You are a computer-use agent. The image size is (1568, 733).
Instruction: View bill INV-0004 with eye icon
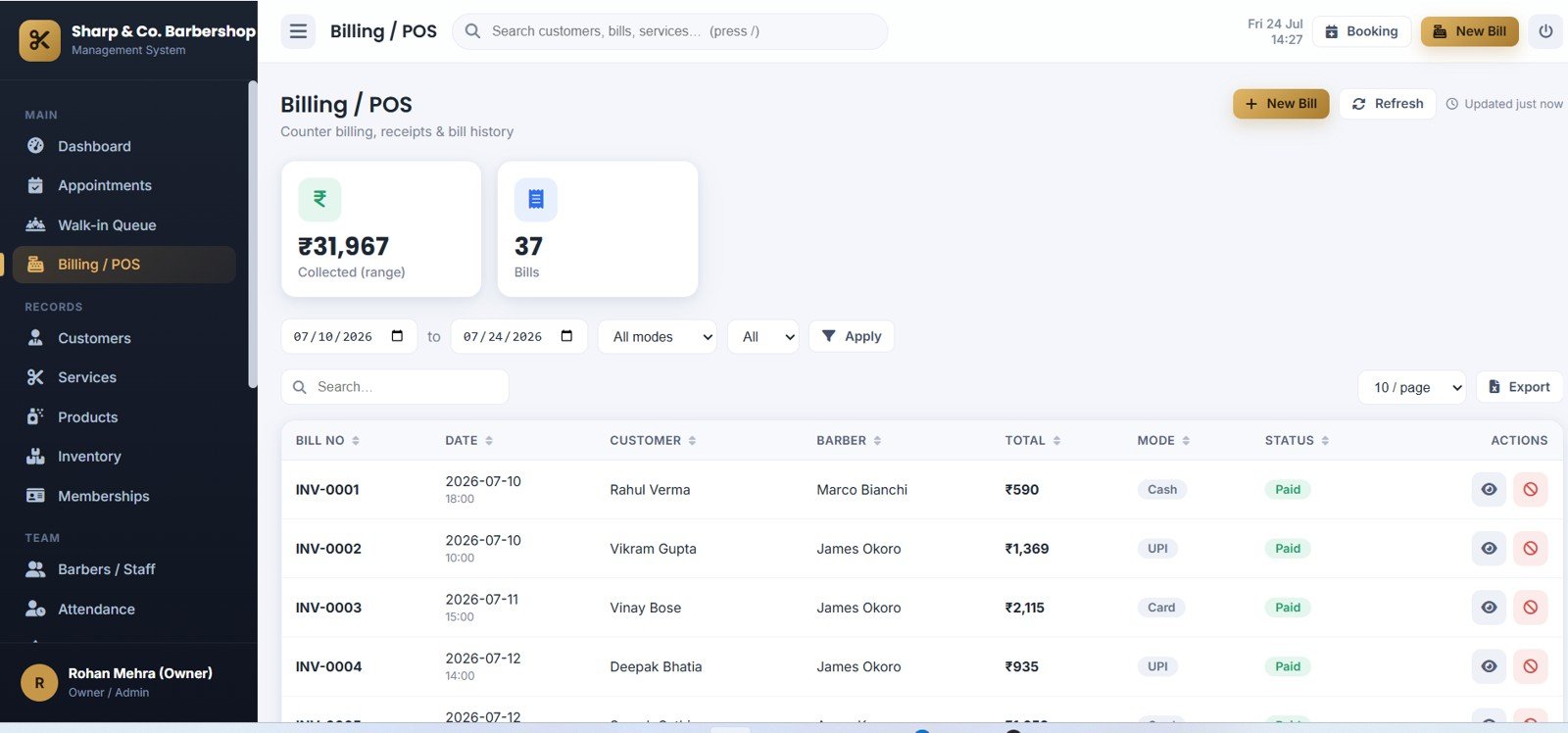pyautogui.click(x=1489, y=666)
